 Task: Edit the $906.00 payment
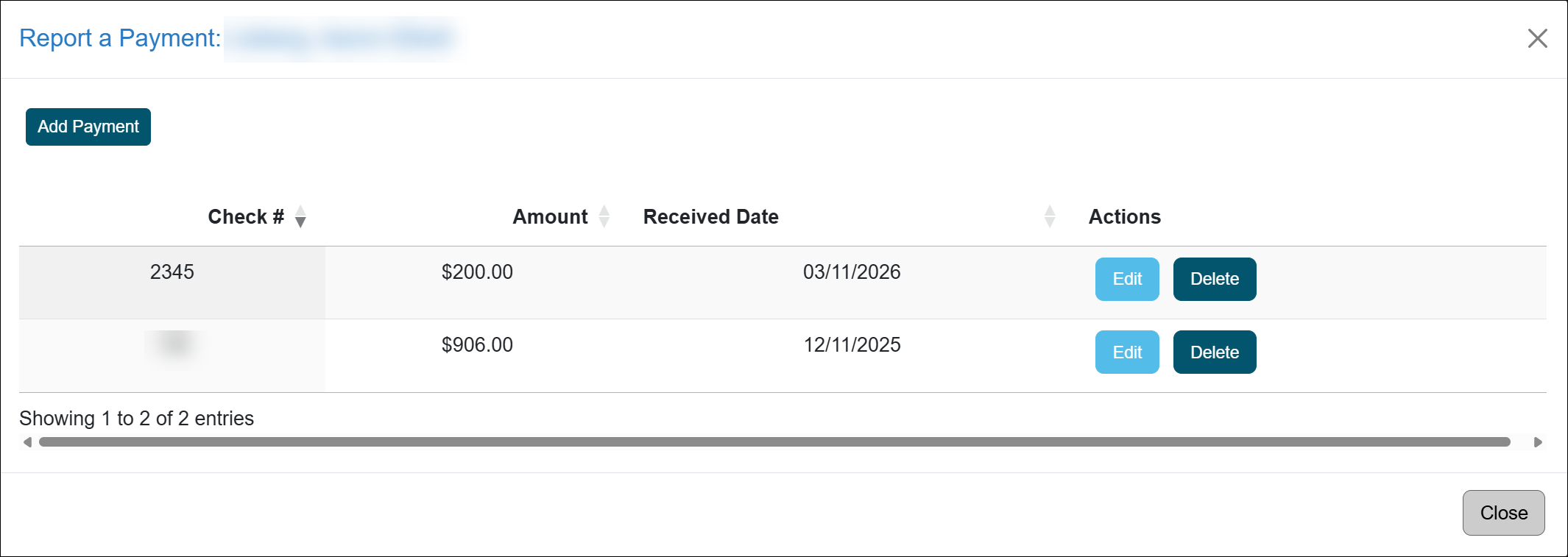(x=1127, y=352)
